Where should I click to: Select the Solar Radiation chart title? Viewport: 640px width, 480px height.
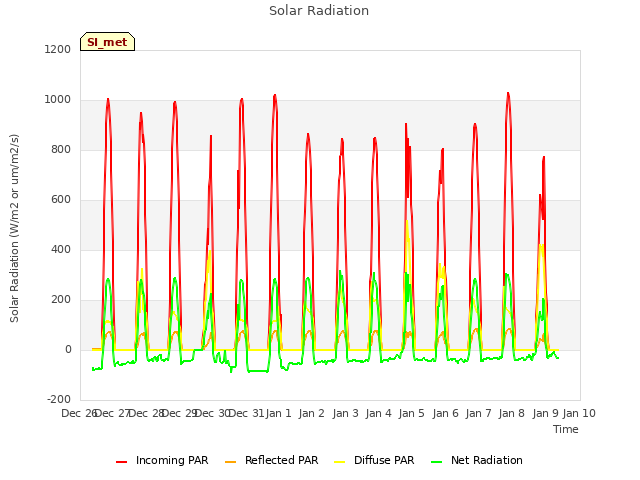coord(319,11)
